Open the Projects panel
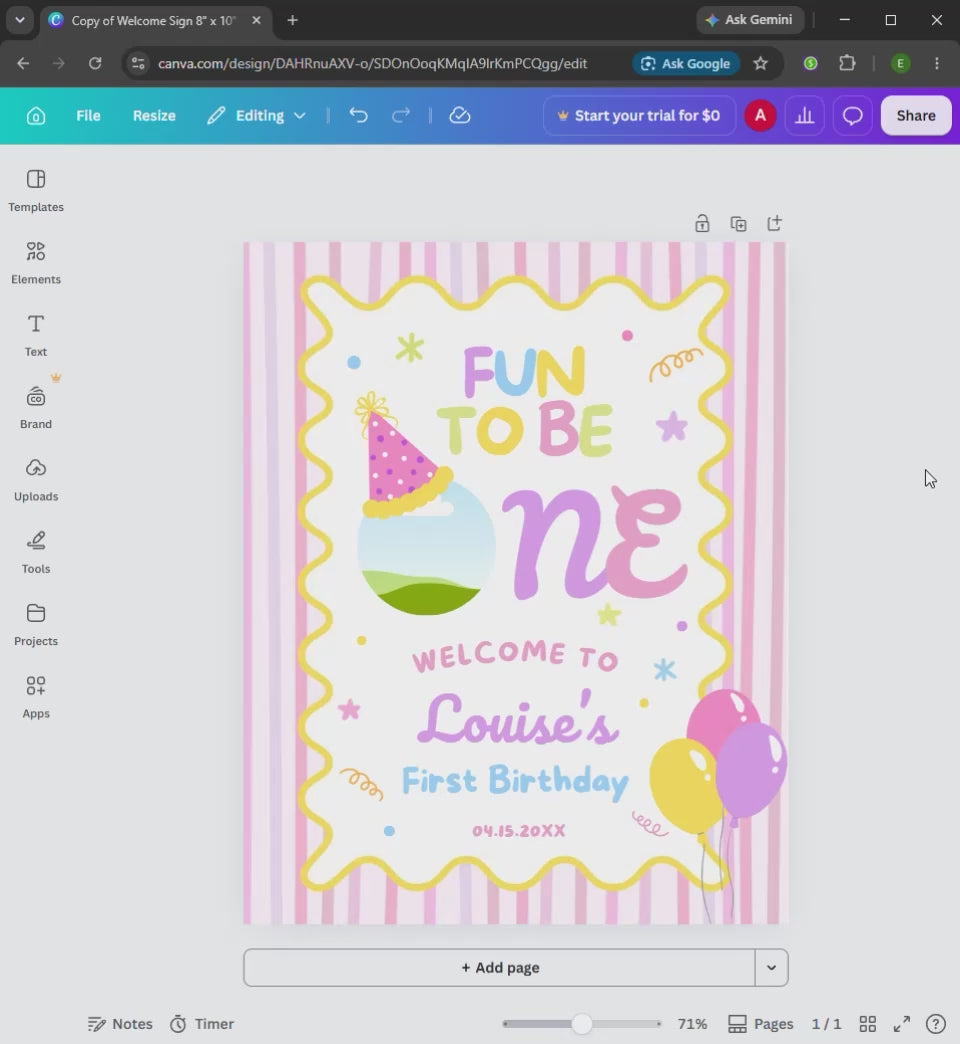Screen dimensions: 960x1044 (36, 625)
